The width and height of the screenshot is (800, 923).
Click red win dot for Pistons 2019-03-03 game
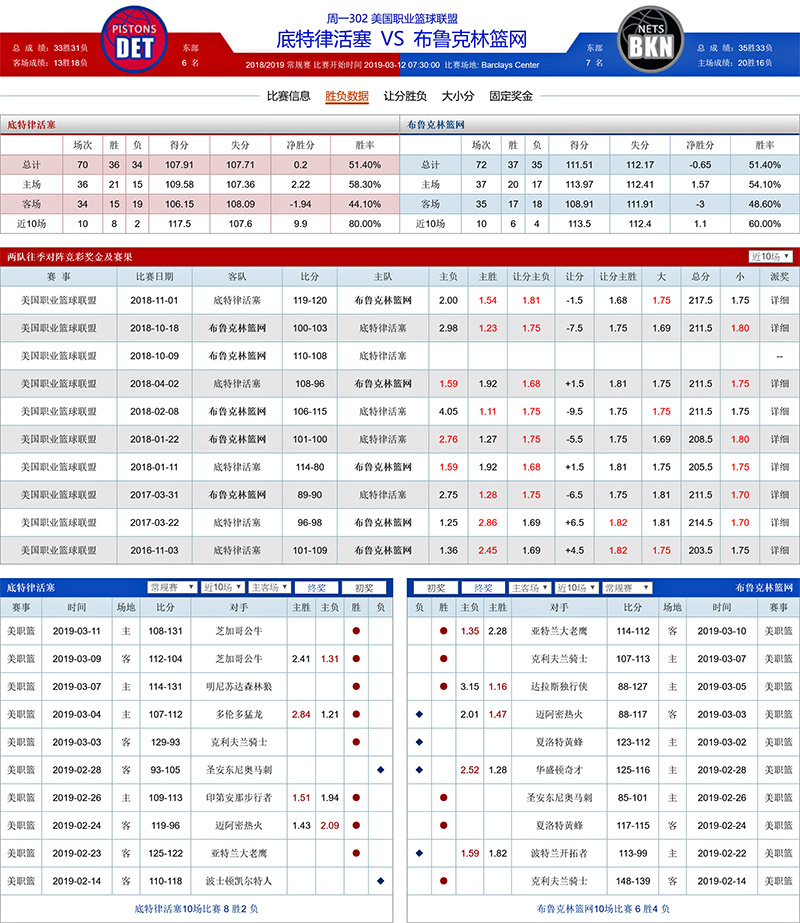point(356,742)
